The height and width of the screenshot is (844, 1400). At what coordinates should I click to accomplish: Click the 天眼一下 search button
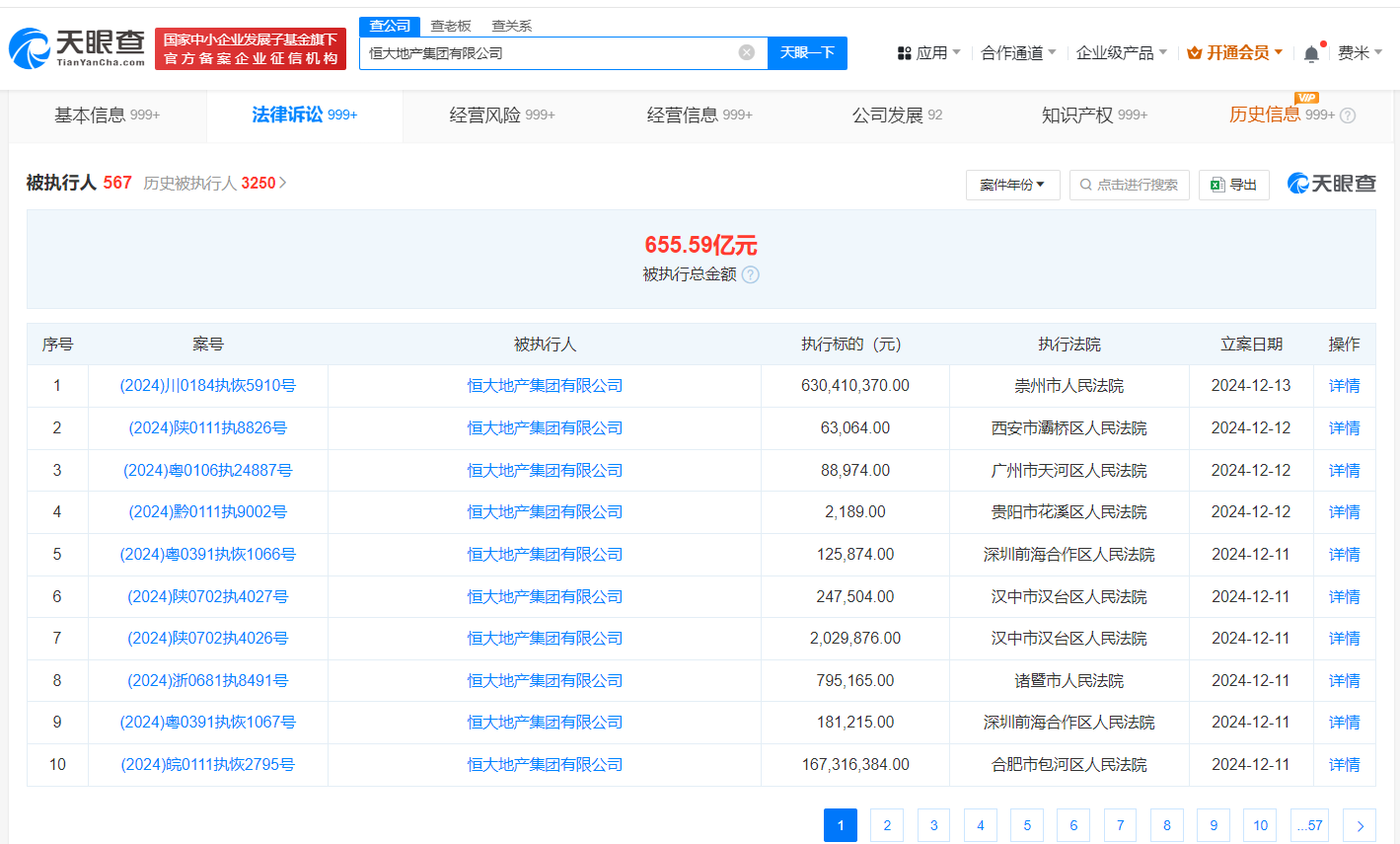click(808, 52)
